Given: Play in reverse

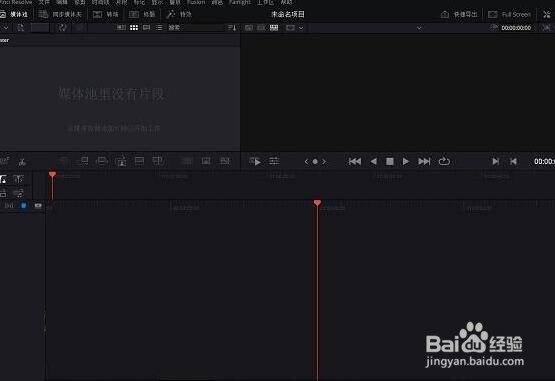Looking at the screenshot, I should point(373,161).
